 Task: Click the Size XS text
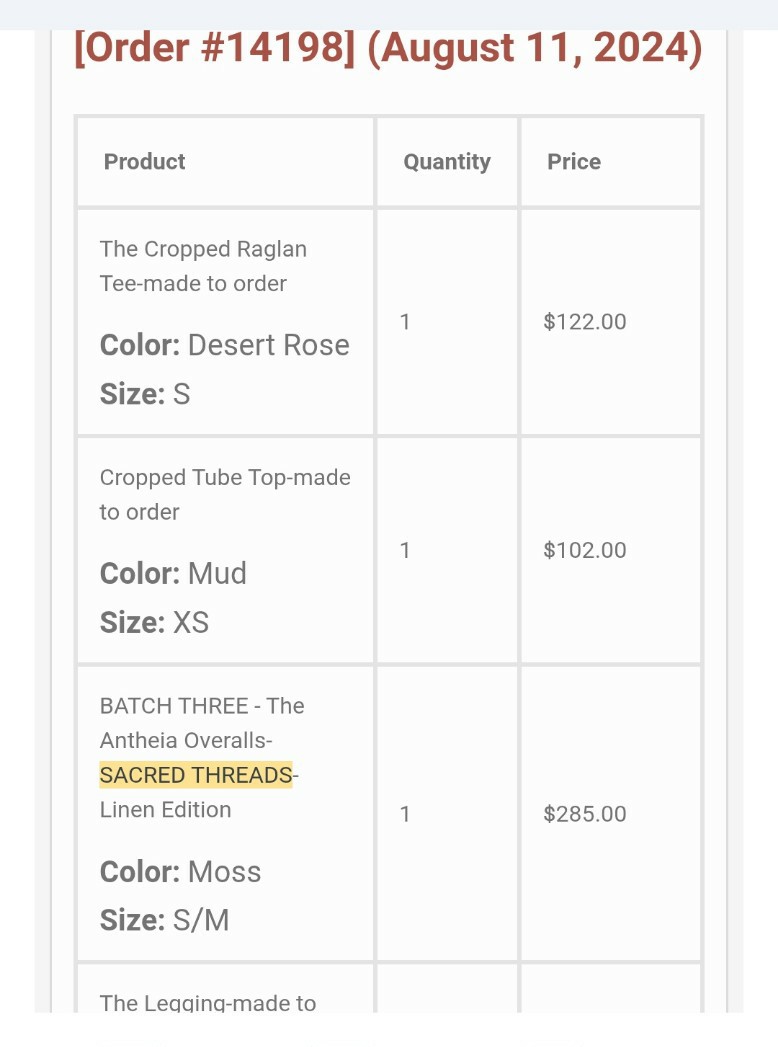point(155,622)
